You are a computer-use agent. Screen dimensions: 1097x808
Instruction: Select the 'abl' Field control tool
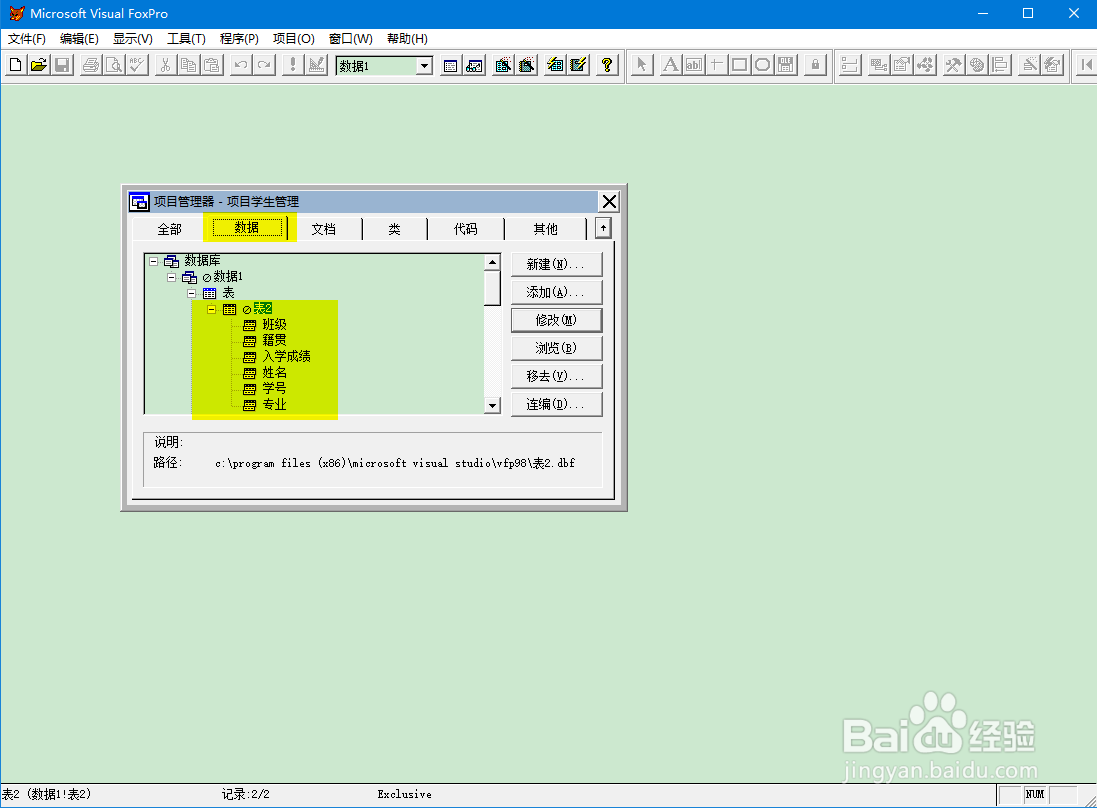[x=693, y=65]
